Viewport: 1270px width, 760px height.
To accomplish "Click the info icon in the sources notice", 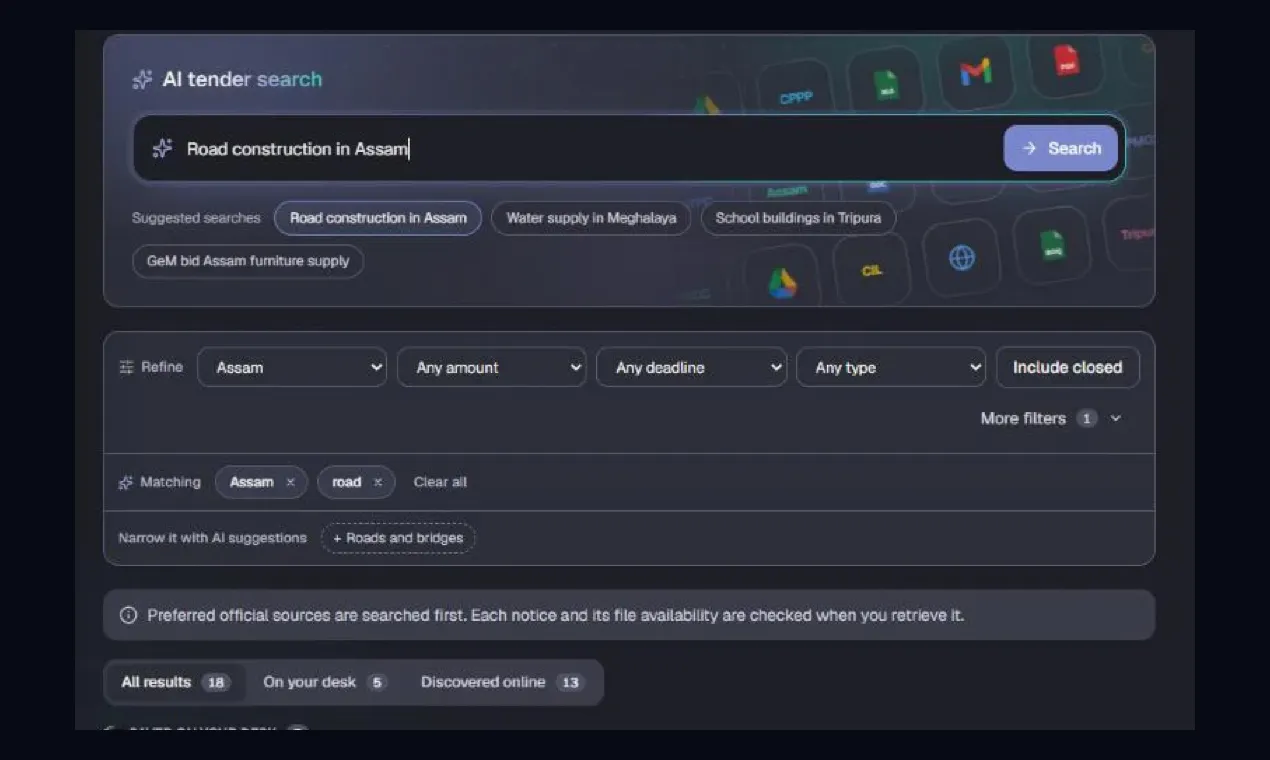I will (x=128, y=615).
